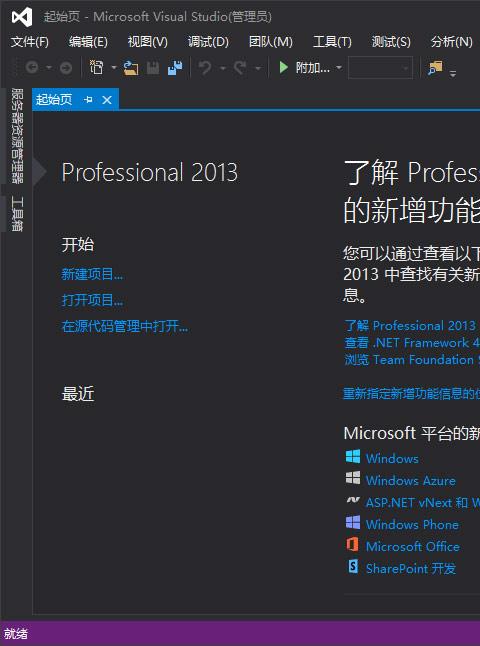
Task: Open the 调试(D) menu
Action: pyautogui.click(x=208, y=42)
